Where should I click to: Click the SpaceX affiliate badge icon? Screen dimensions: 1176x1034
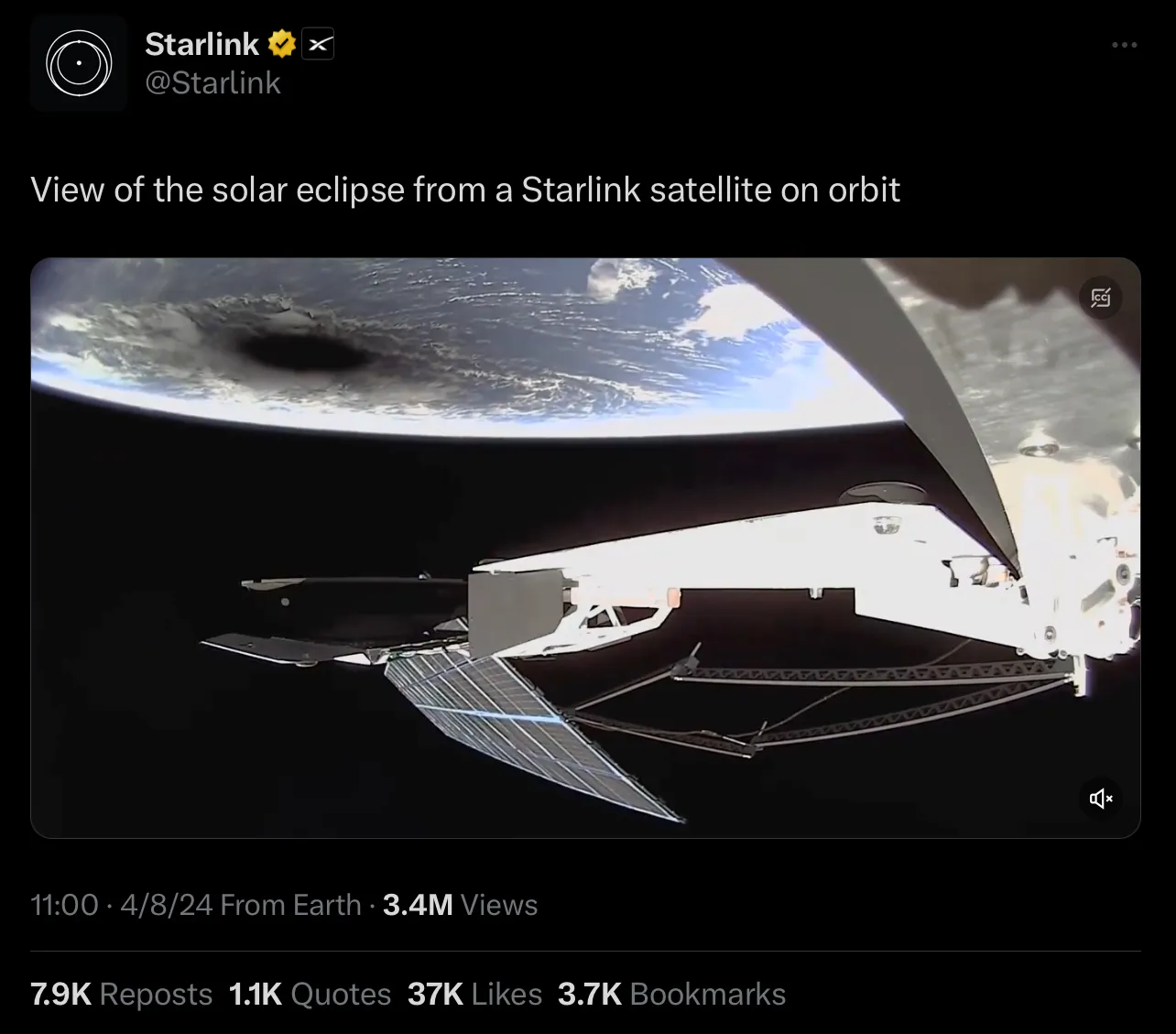[318, 44]
